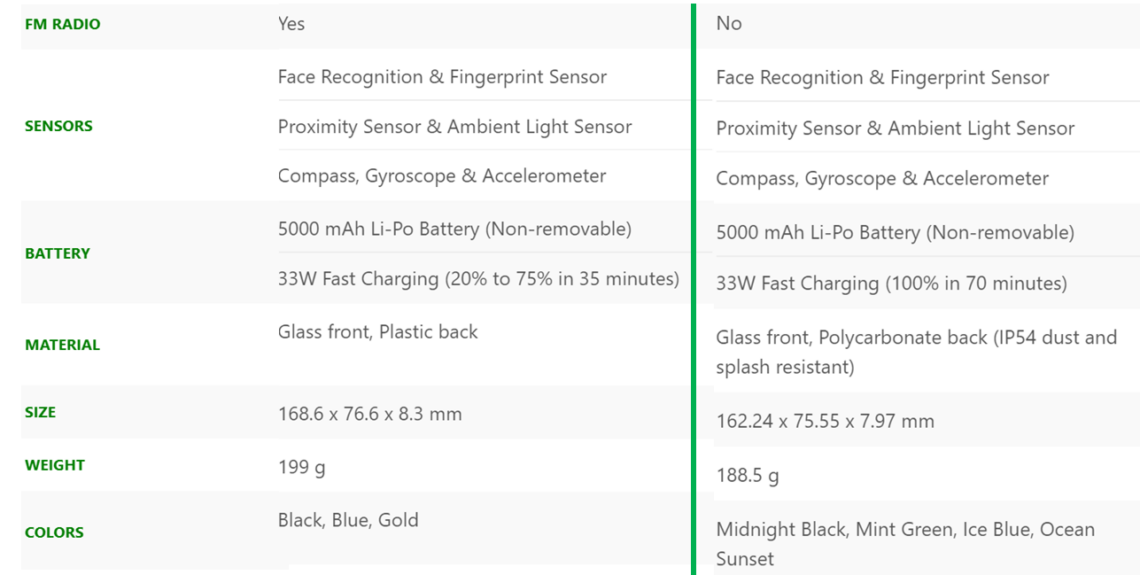Click the 188.5 g weight value
Image resolution: width=1140 pixels, height=575 pixels.
(747, 475)
